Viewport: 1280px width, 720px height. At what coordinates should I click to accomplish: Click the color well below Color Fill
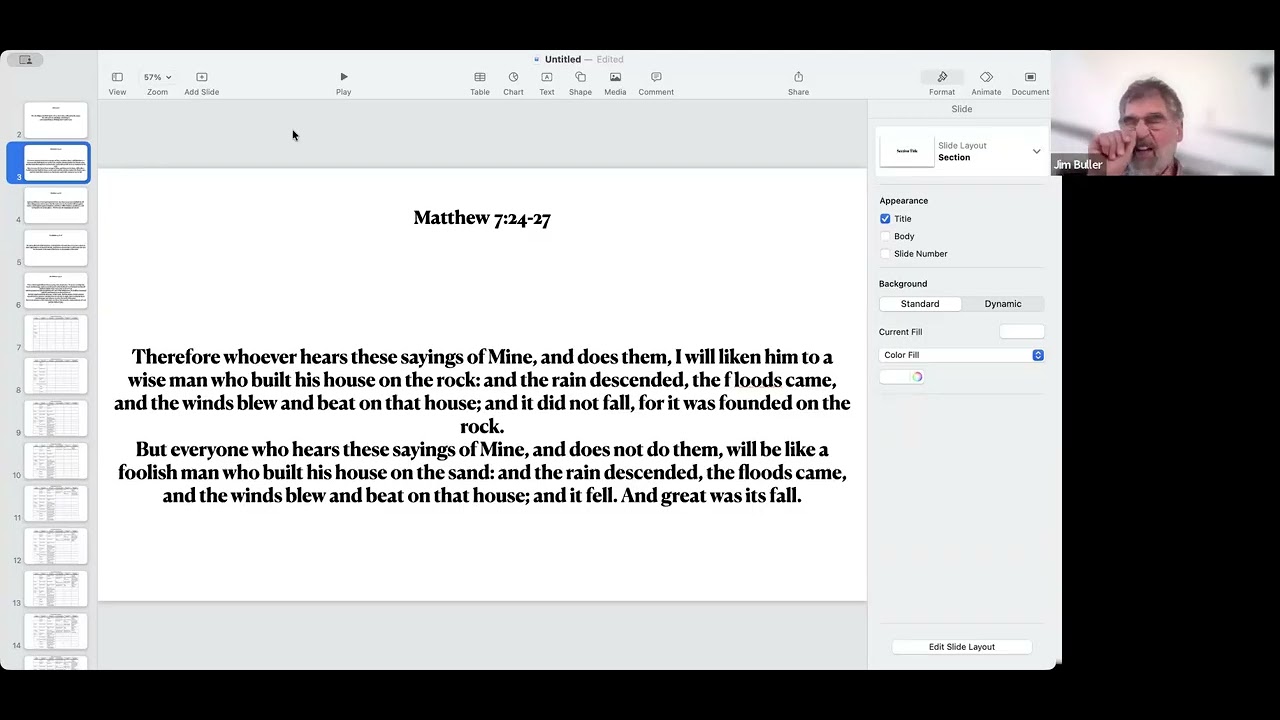click(x=894, y=377)
